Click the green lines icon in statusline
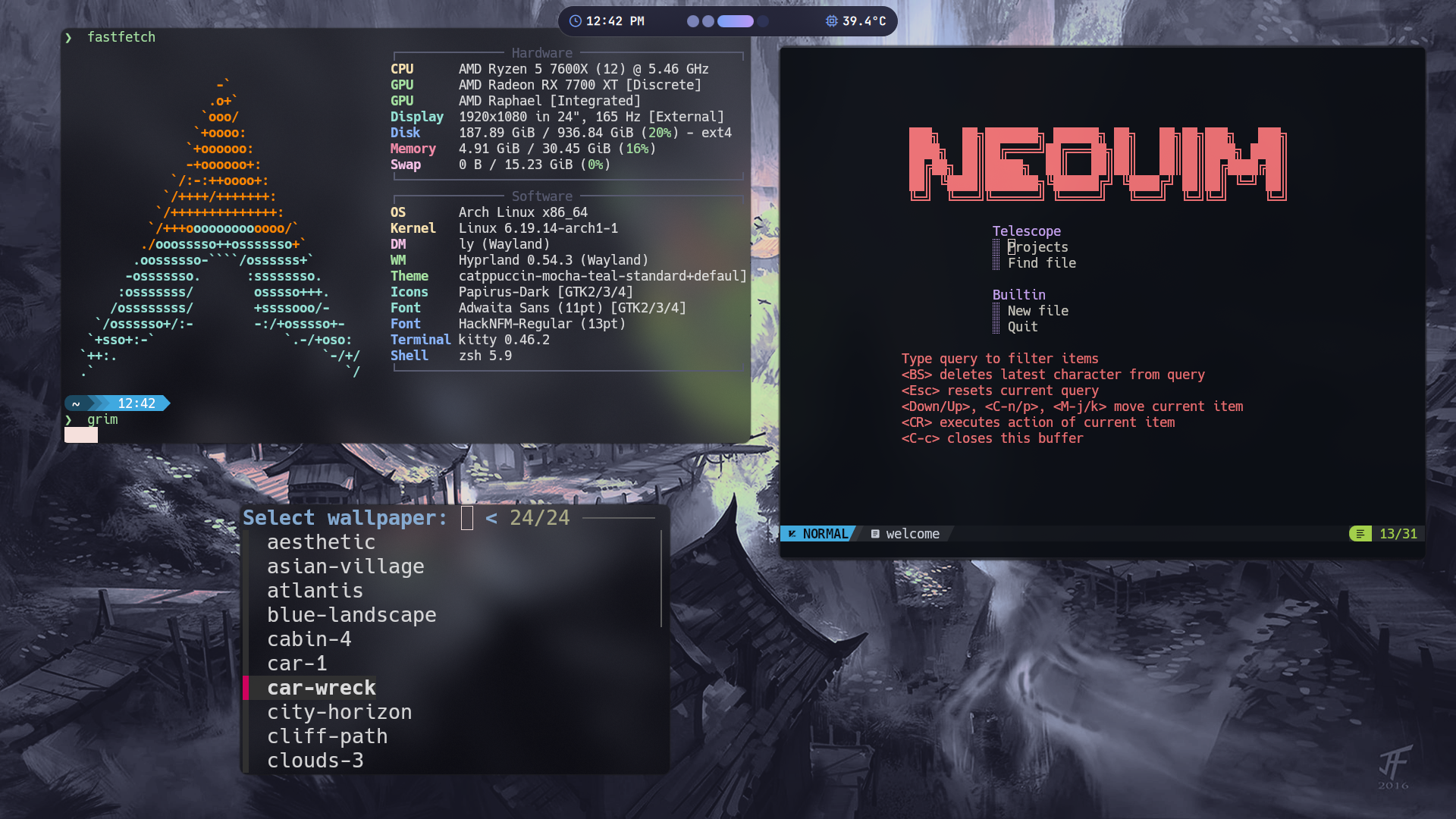This screenshot has height=819, width=1456. [1360, 534]
